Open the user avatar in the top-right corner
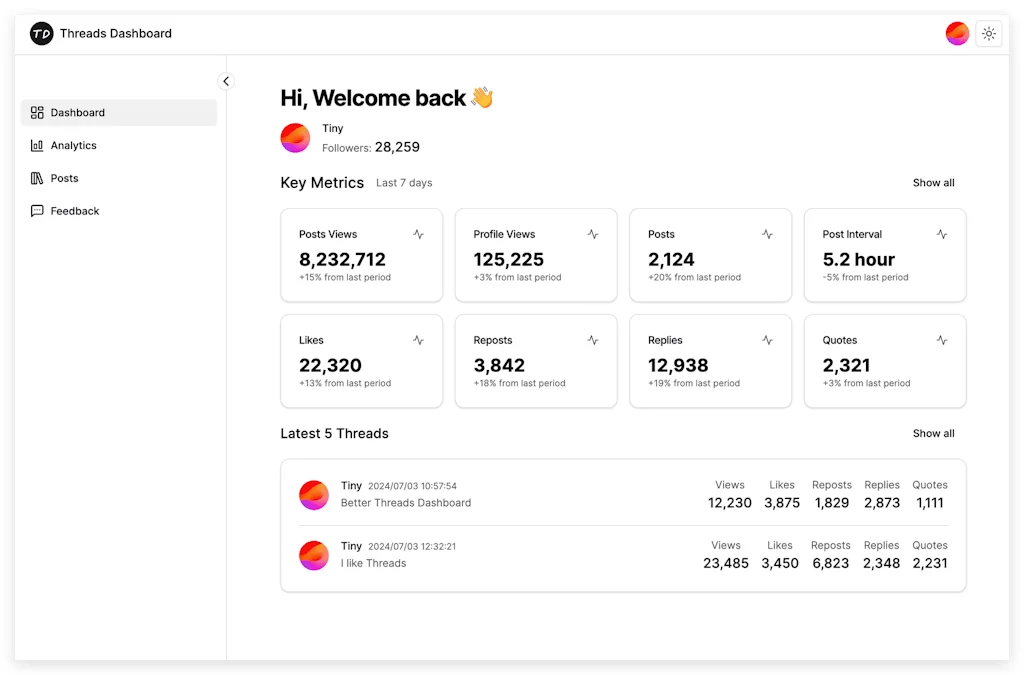Viewport: 1024px width, 675px height. click(x=957, y=33)
